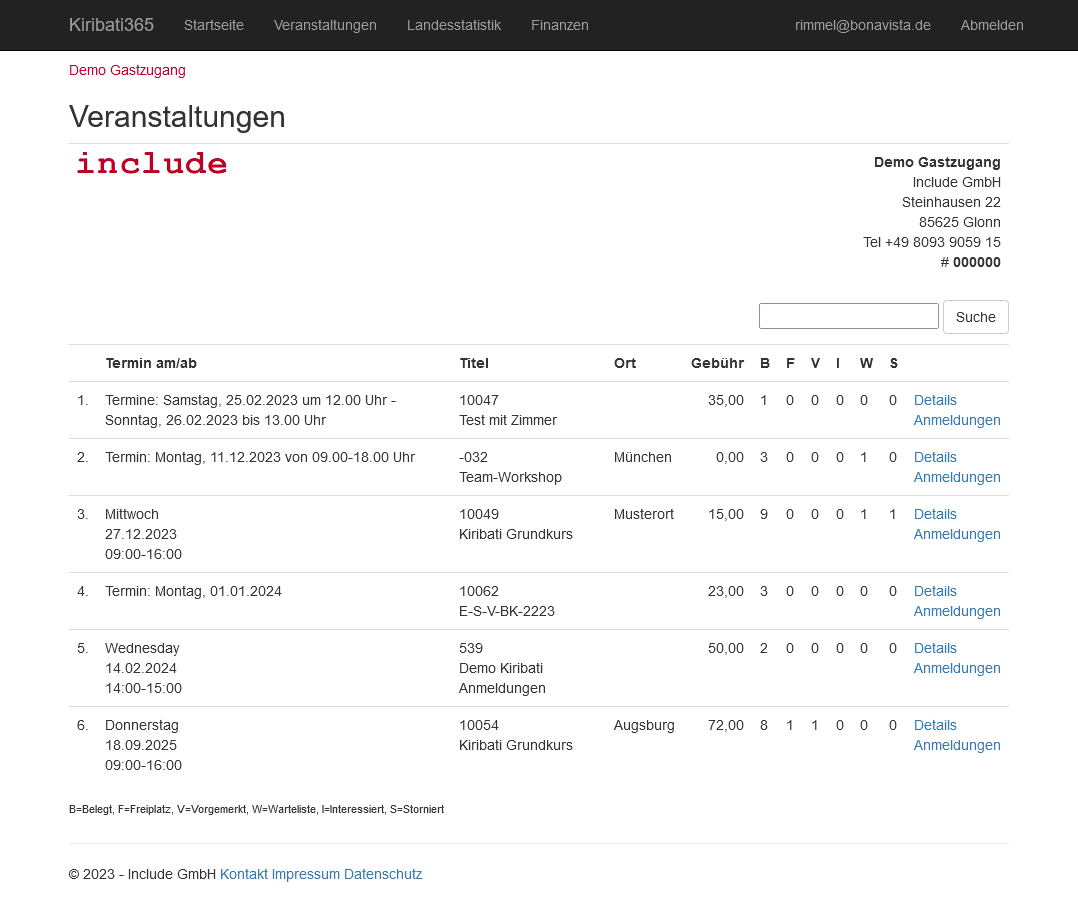Click the event number 10054

478,726
